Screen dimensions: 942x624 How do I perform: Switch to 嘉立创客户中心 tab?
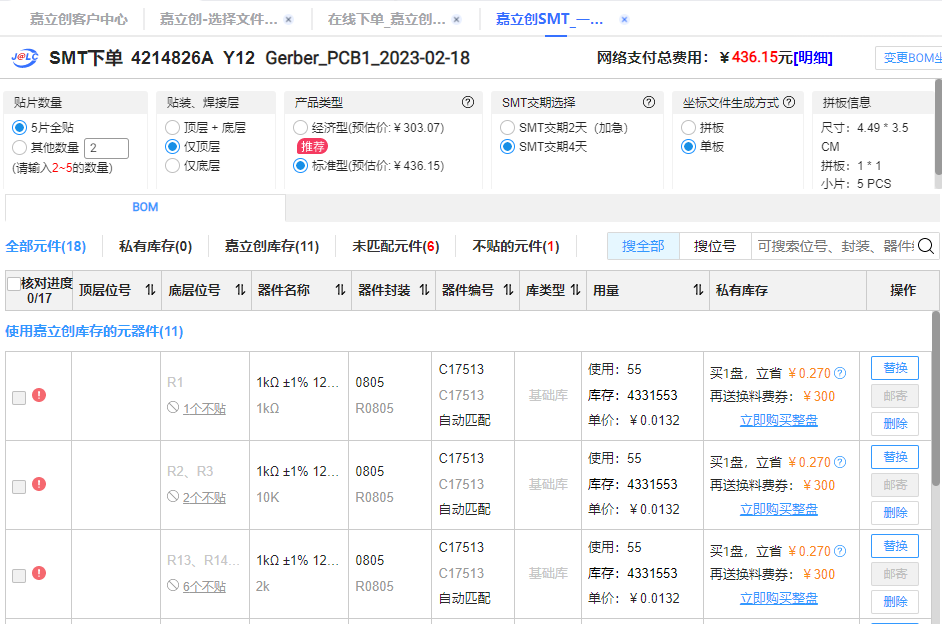point(79,19)
